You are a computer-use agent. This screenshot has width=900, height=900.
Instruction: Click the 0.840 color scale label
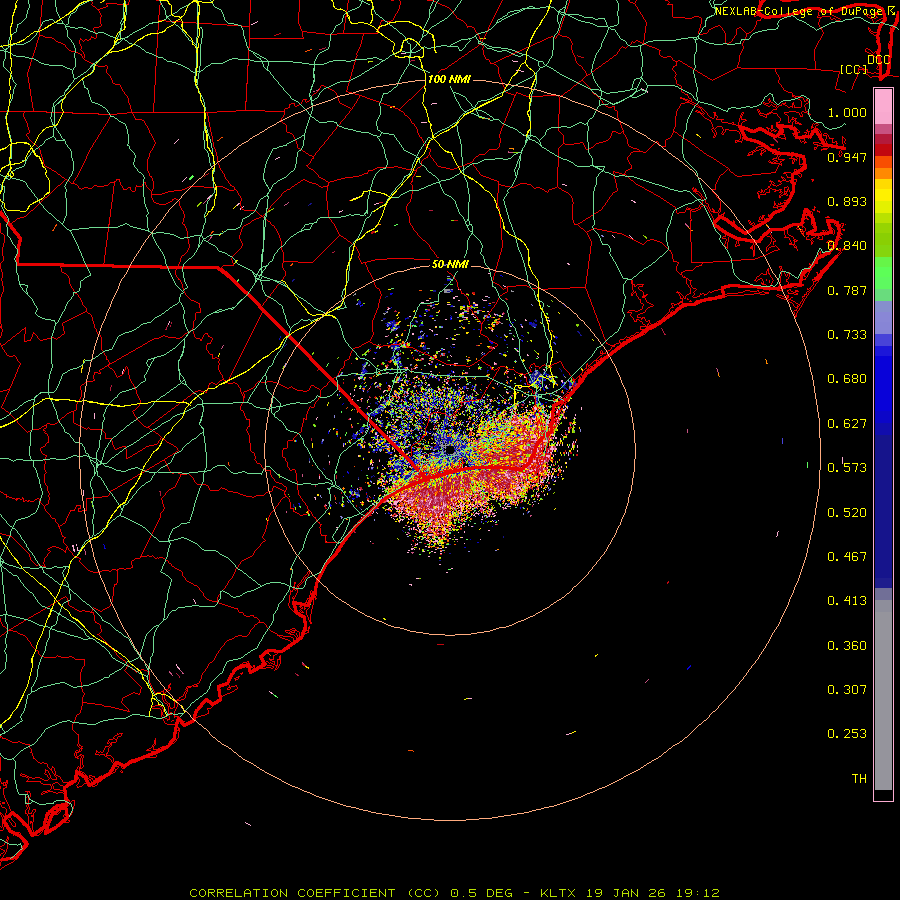(x=847, y=246)
